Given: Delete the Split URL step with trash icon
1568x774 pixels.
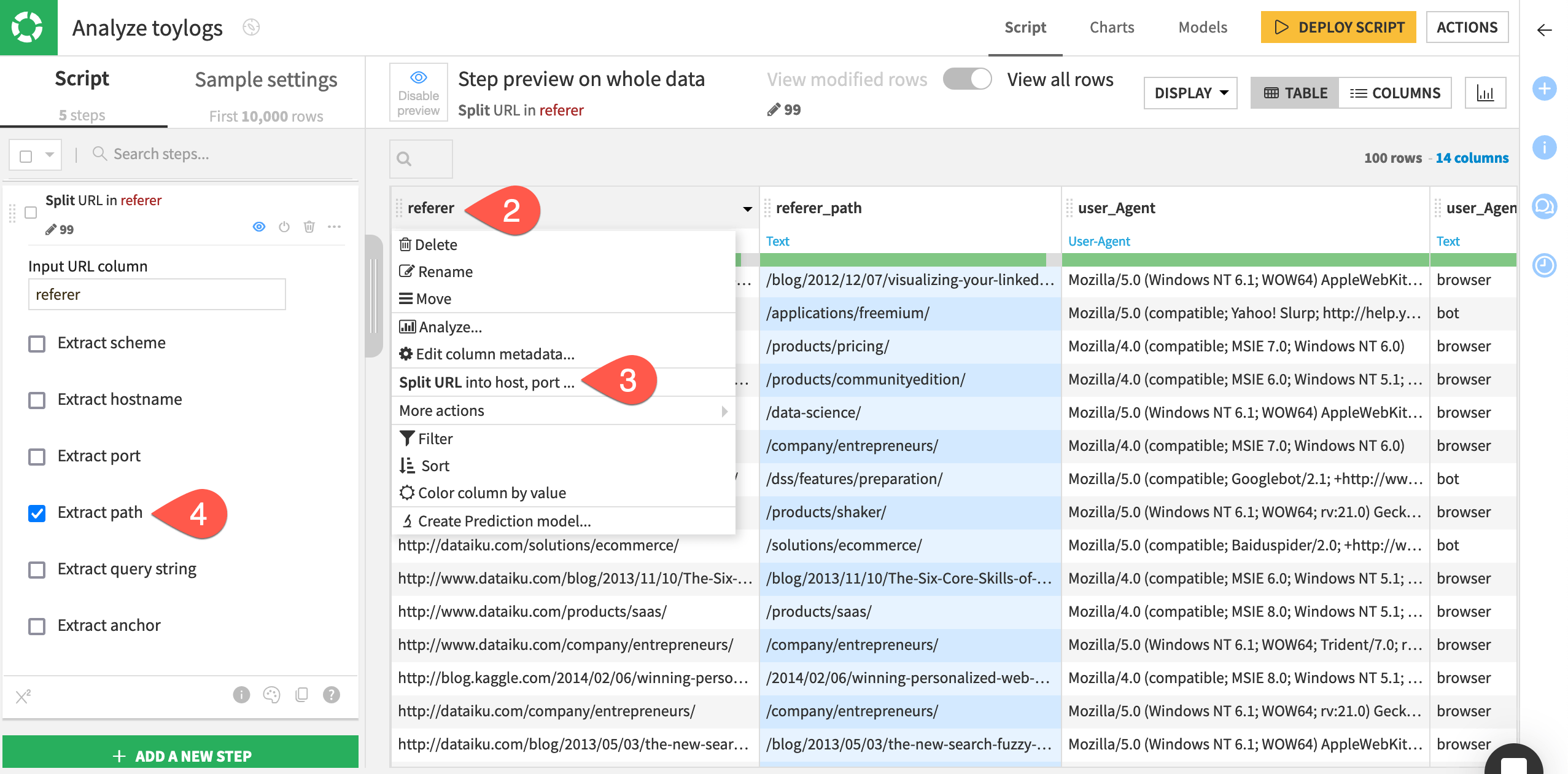Looking at the screenshot, I should coord(309,227).
